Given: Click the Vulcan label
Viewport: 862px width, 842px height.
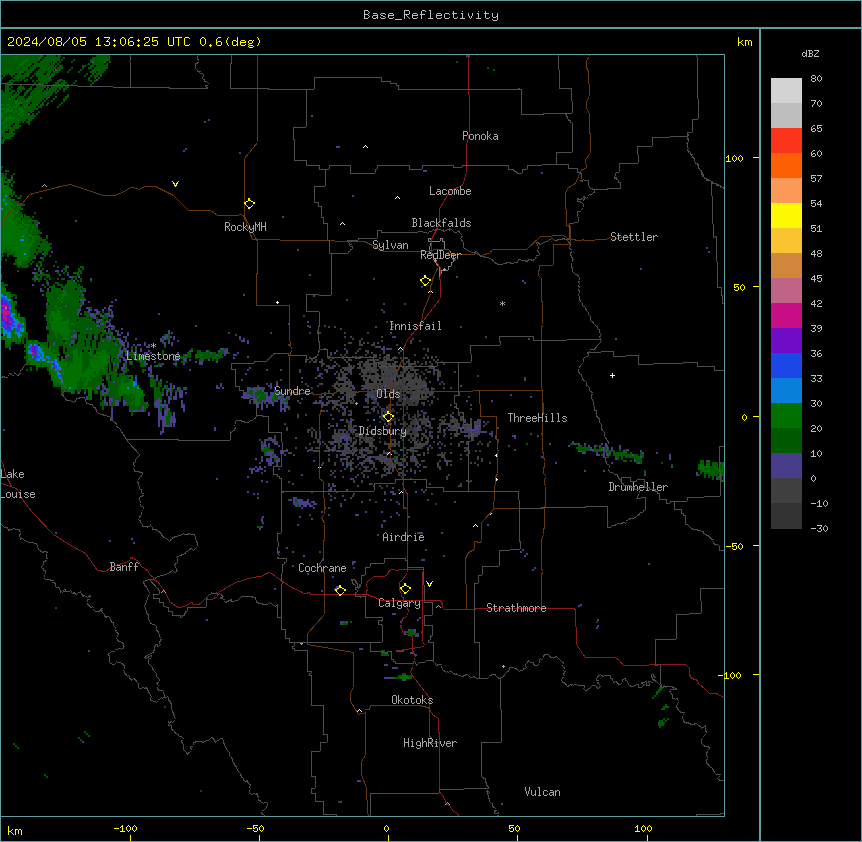Looking at the screenshot, I should 542,792.
